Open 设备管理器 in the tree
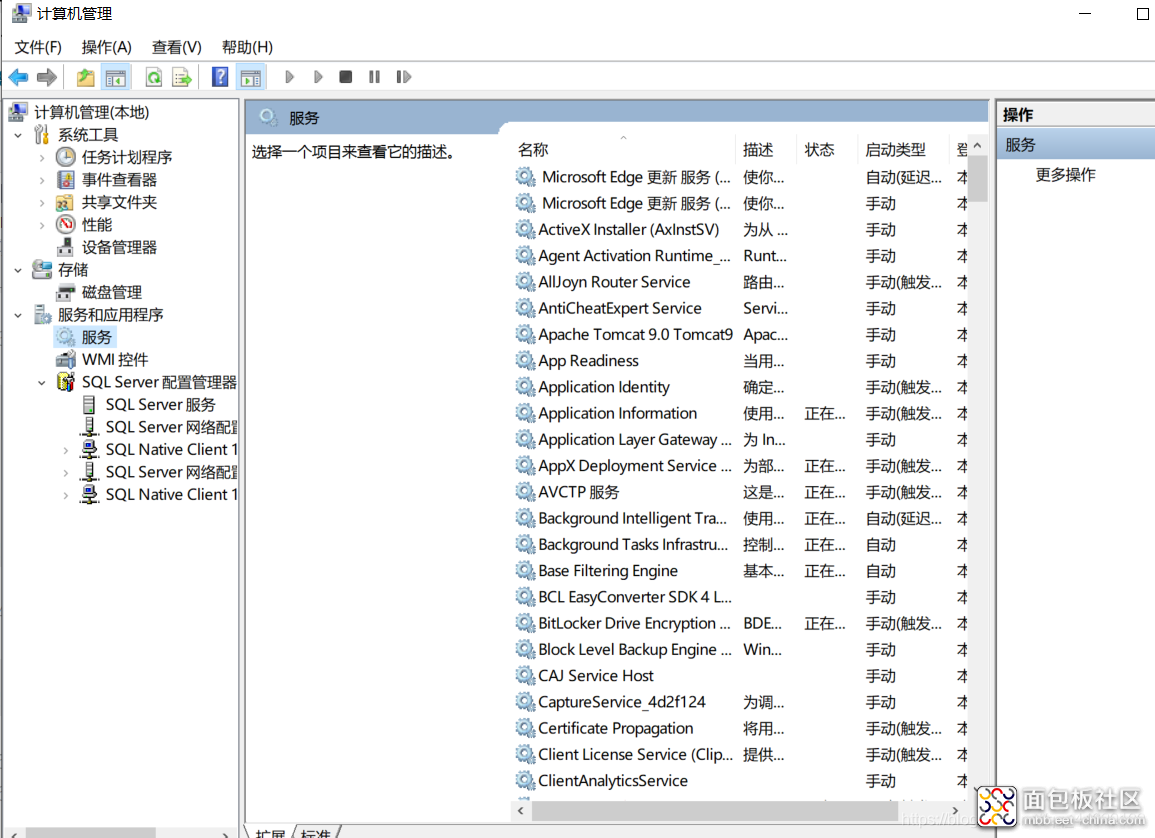This screenshot has width=1155, height=838. pos(119,247)
